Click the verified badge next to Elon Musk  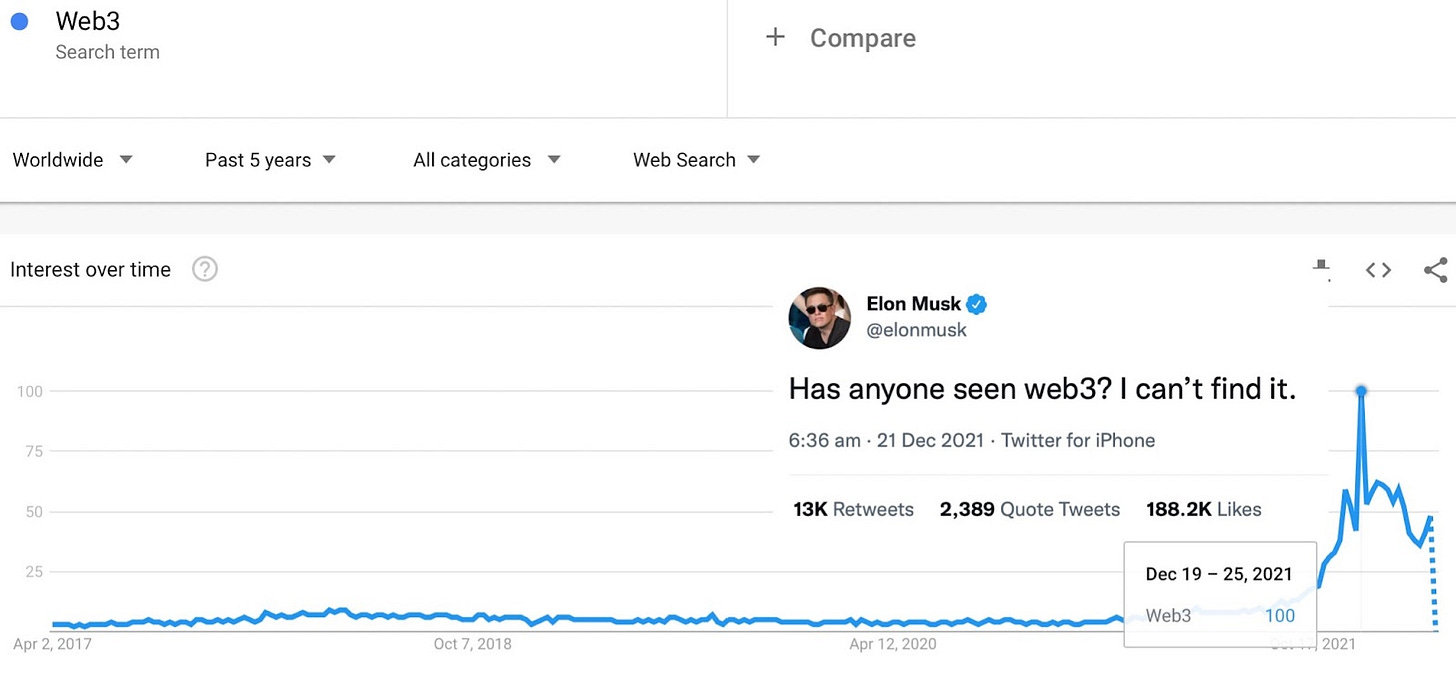tap(977, 304)
